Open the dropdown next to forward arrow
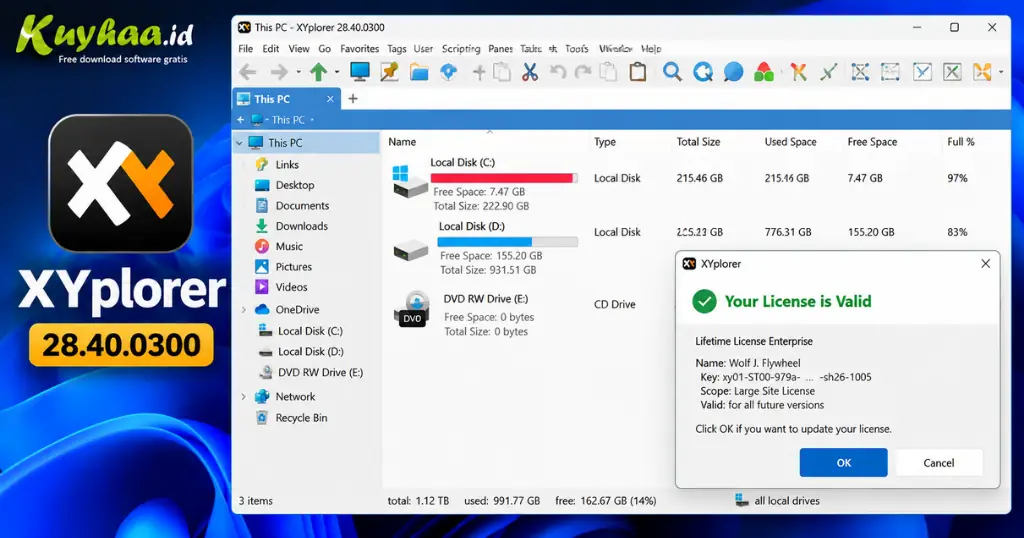 298,72
